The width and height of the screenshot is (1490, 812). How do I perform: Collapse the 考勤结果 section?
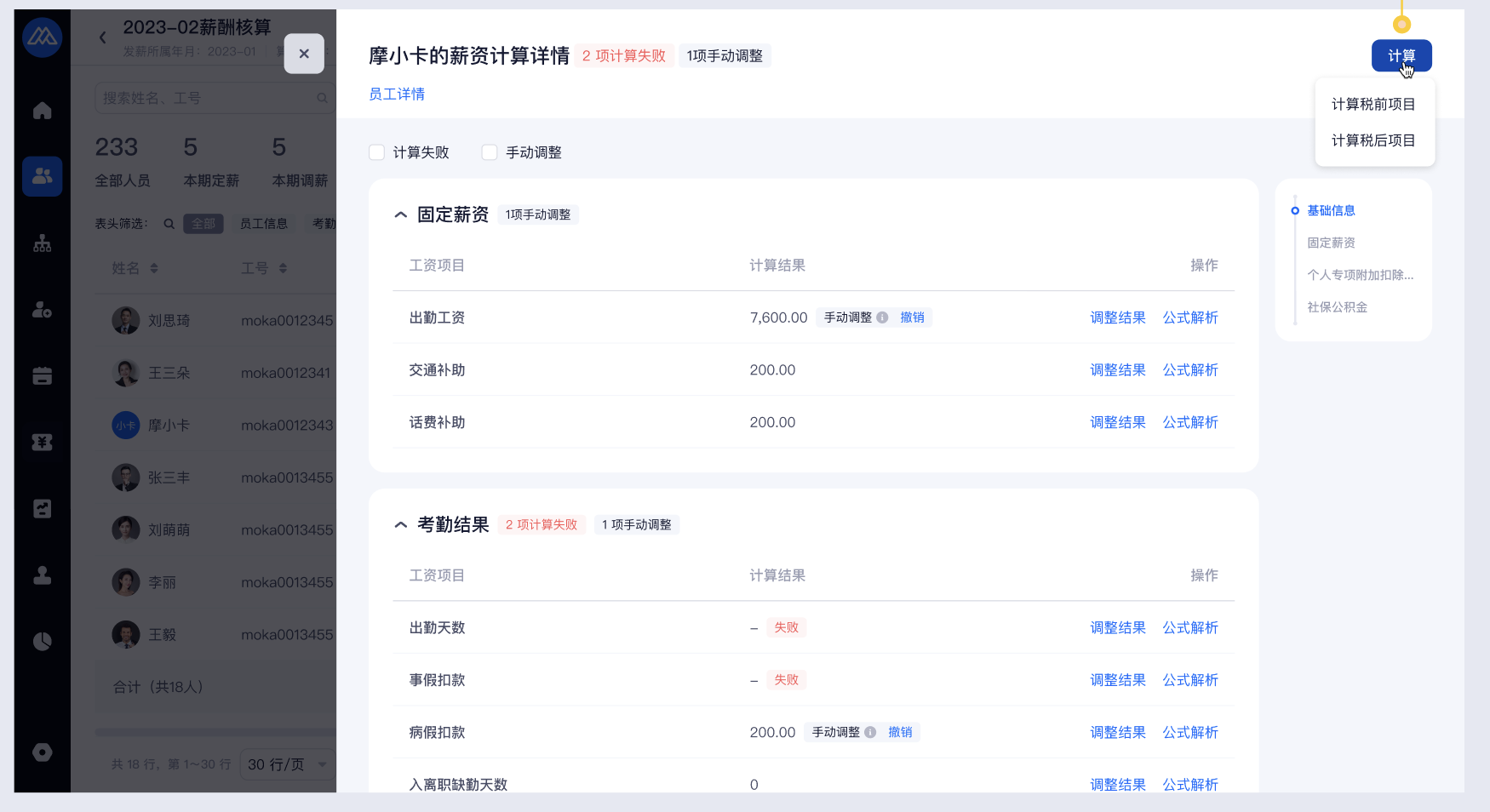(x=401, y=525)
